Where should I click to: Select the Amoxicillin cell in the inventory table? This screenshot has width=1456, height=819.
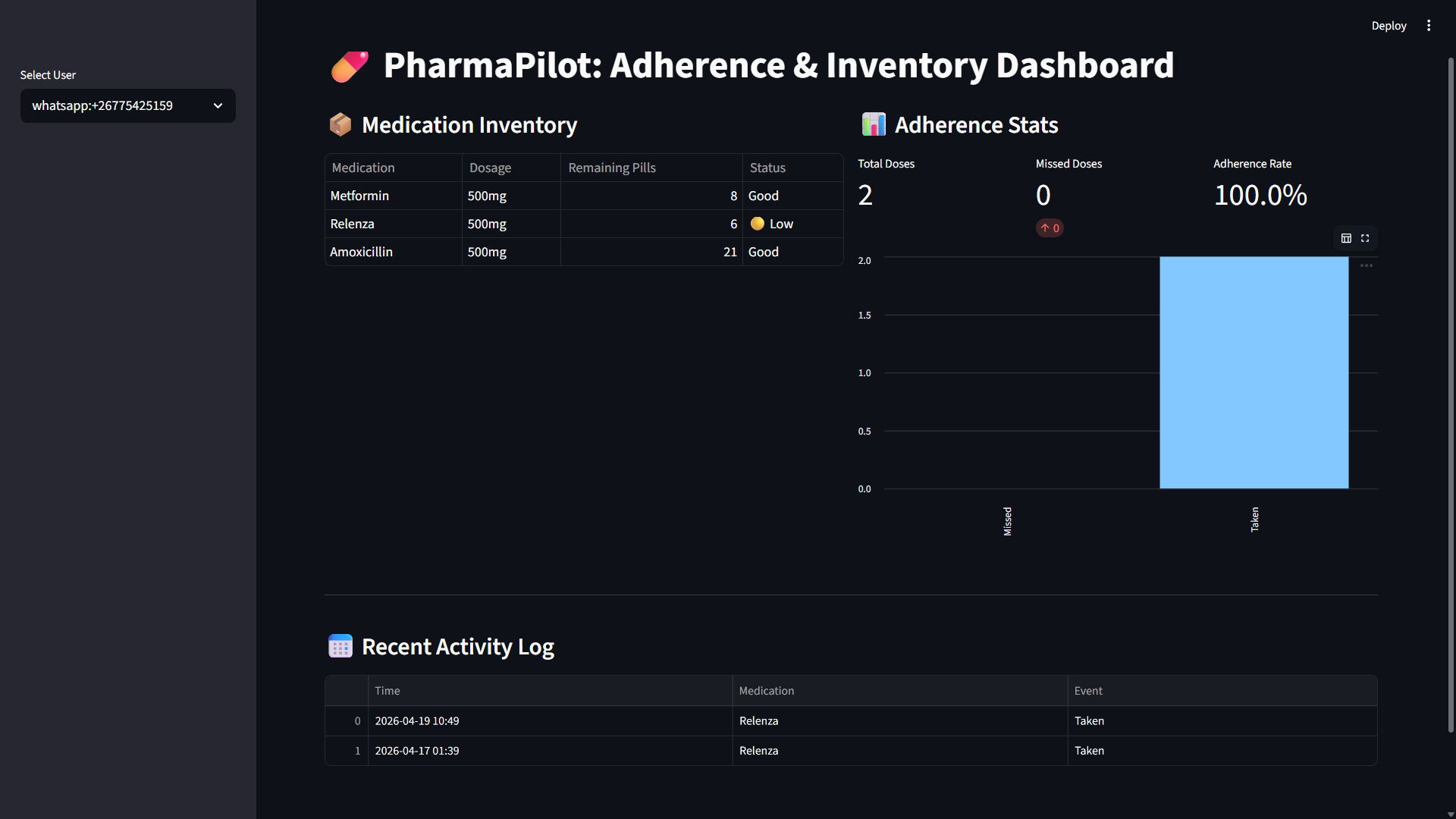(x=362, y=252)
